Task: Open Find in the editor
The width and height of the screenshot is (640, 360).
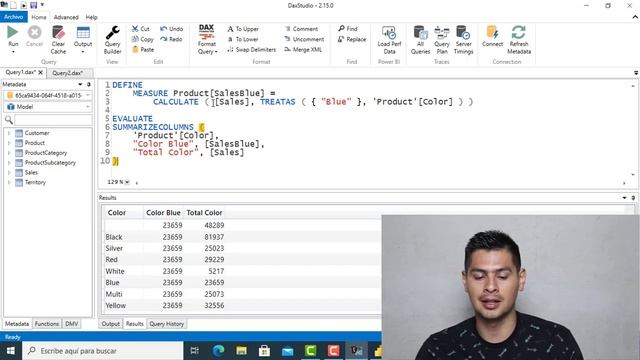Action: (x=348, y=29)
